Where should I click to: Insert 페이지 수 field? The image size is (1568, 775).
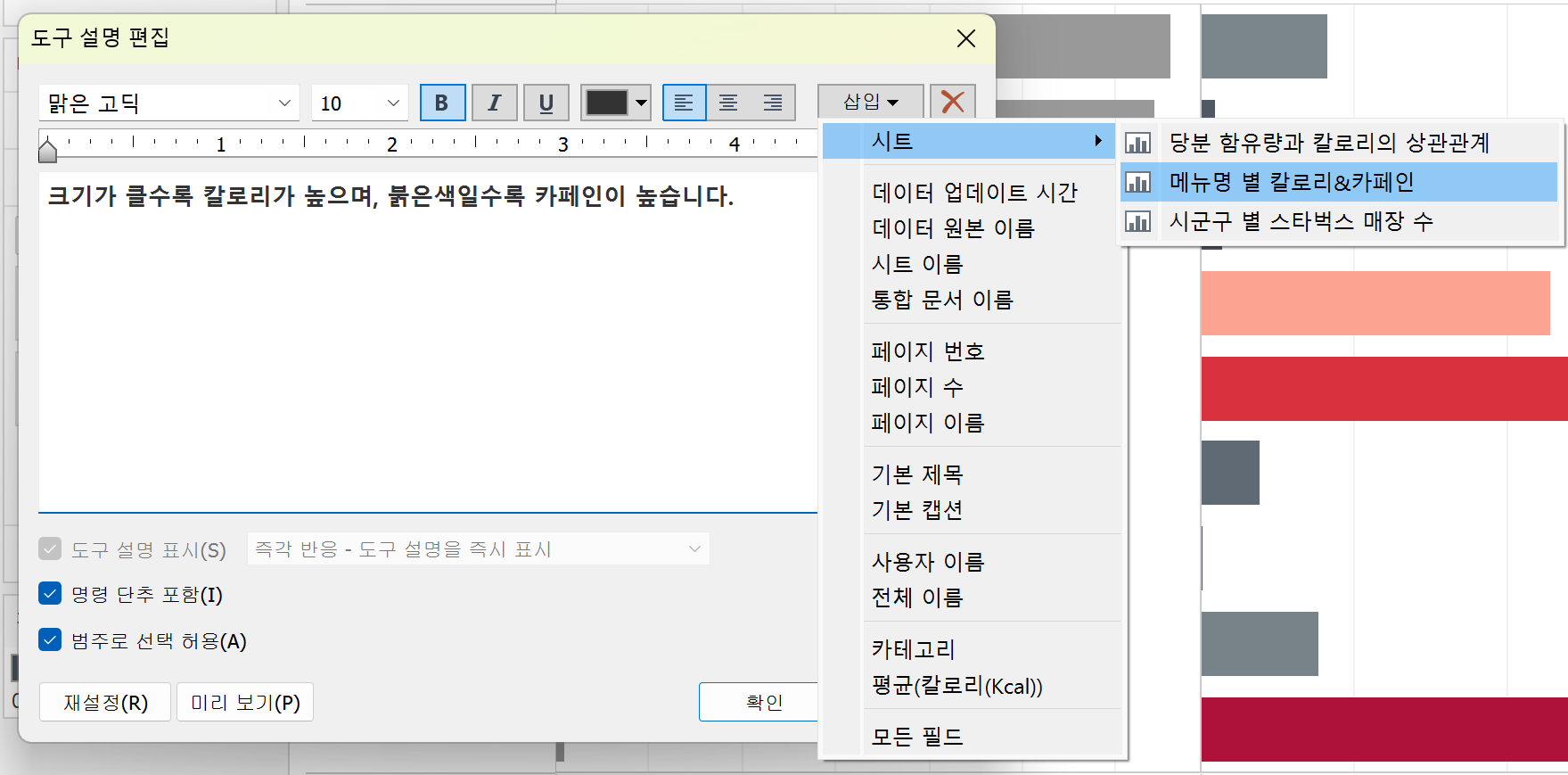pyautogui.click(x=917, y=387)
